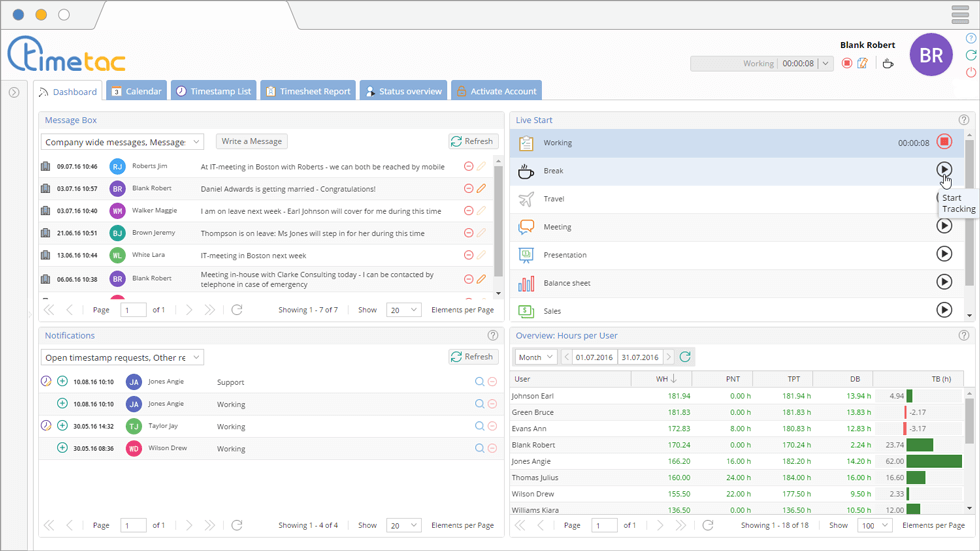Open the Company wide messages filter dropdown
This screenshot has height=551, width=980.
tap(196, 142)
